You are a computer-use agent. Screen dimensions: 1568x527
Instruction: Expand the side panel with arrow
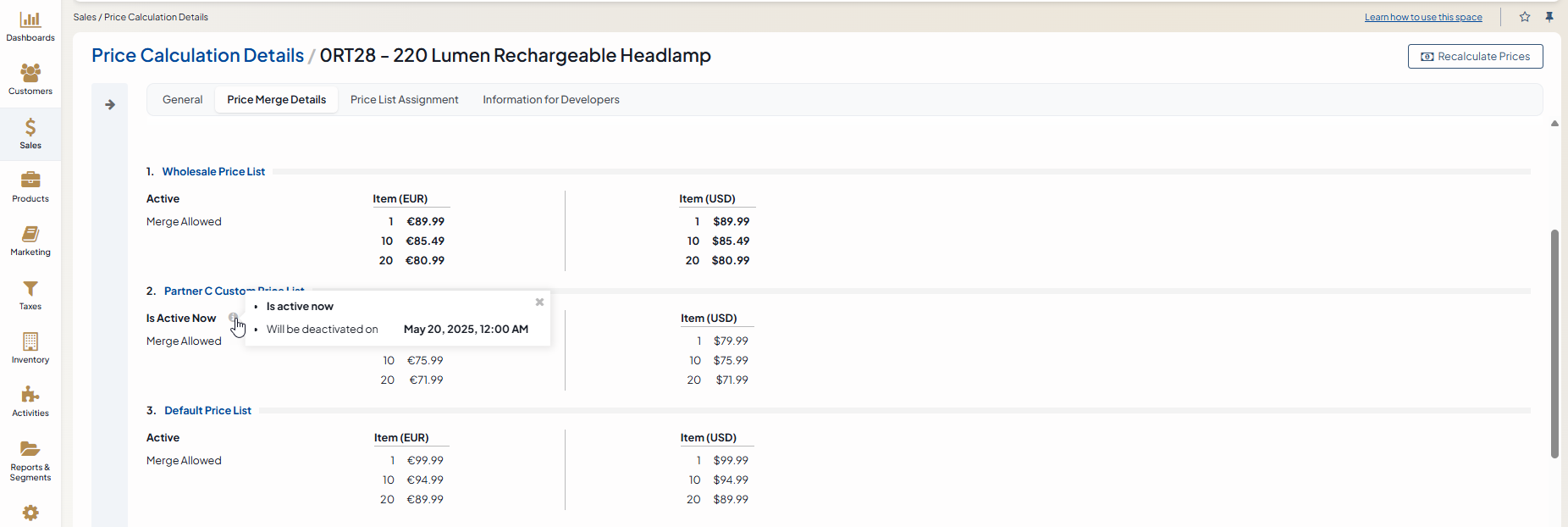coord(110,105)
